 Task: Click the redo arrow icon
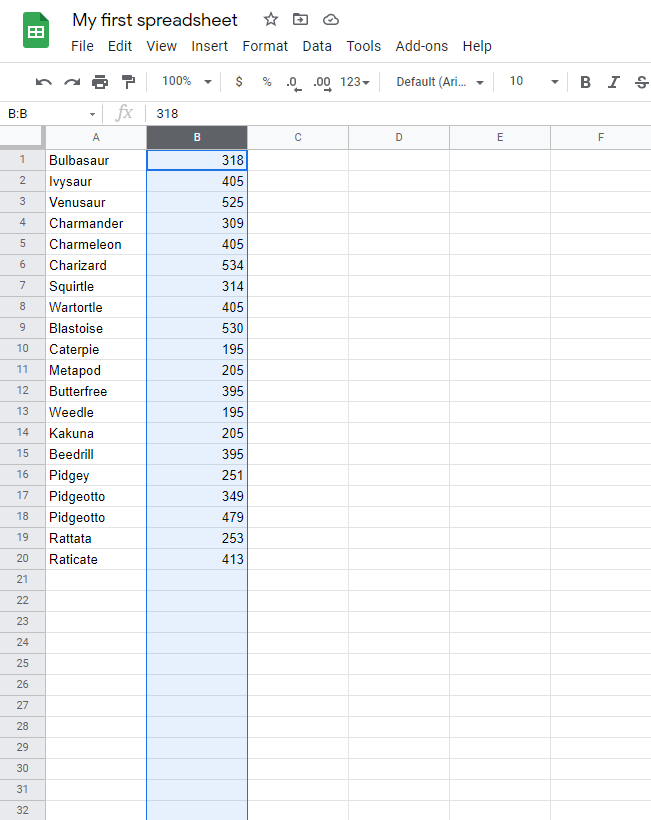[x=71, y=82]
